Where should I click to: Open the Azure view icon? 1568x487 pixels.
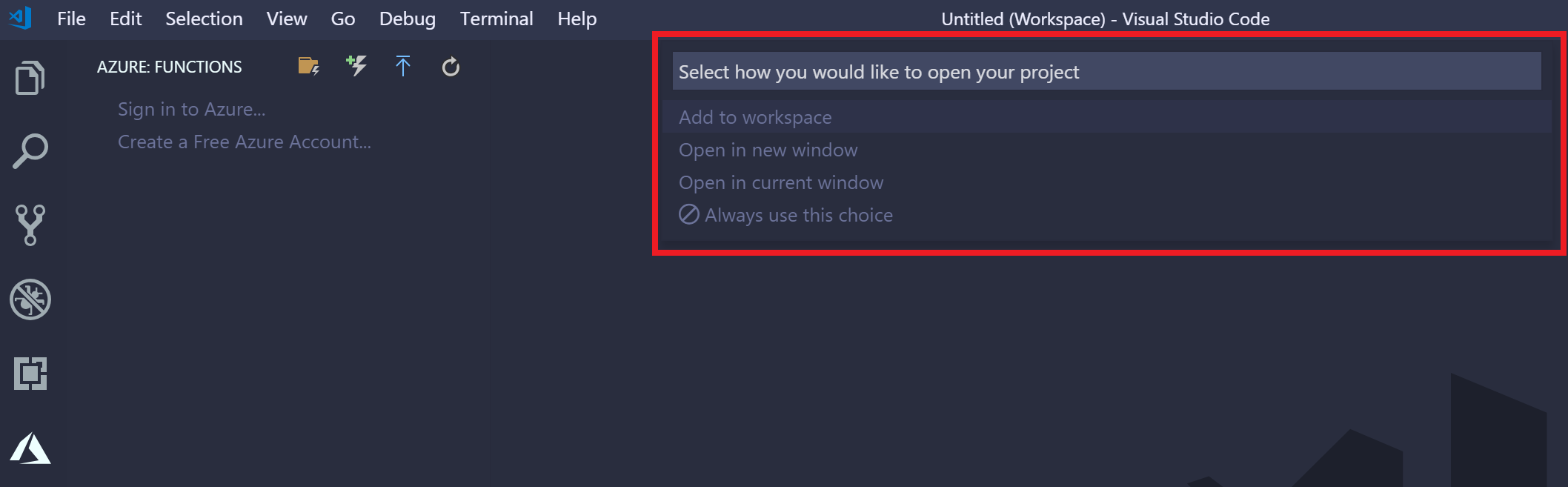[x=30, y=448]
